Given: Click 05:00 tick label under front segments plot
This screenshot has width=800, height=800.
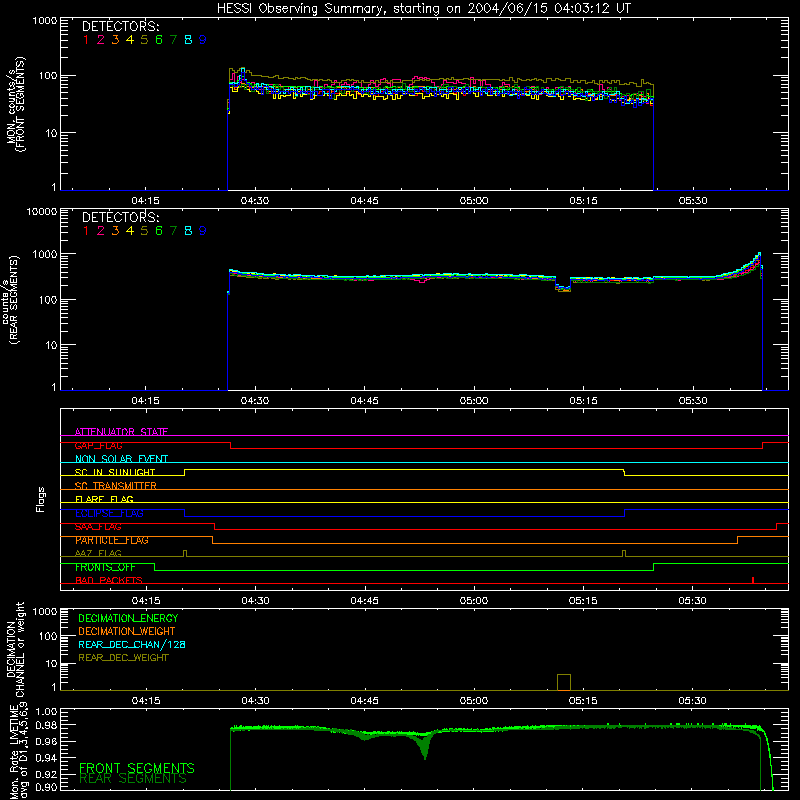Looking at the screenshot, I should tap(474, 201).
